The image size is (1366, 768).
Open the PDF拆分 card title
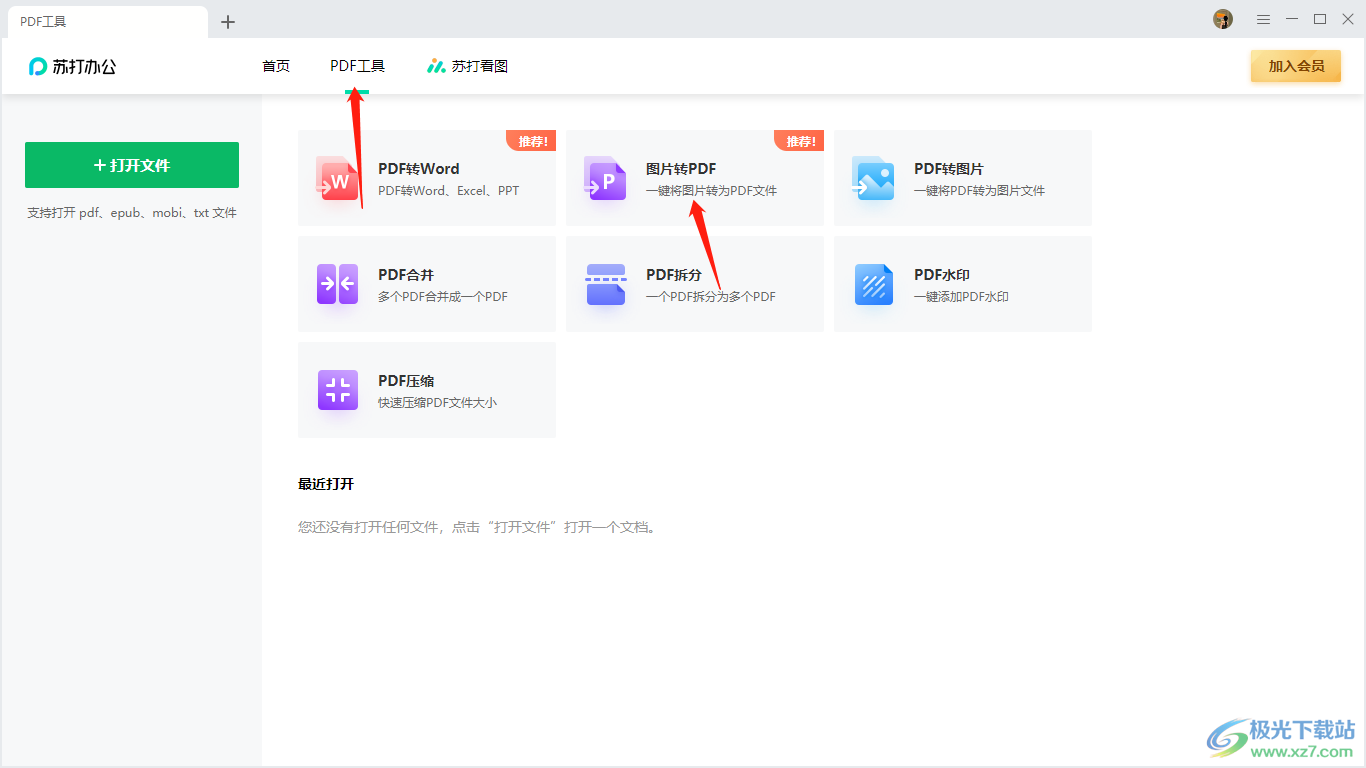tap(674, 275)
